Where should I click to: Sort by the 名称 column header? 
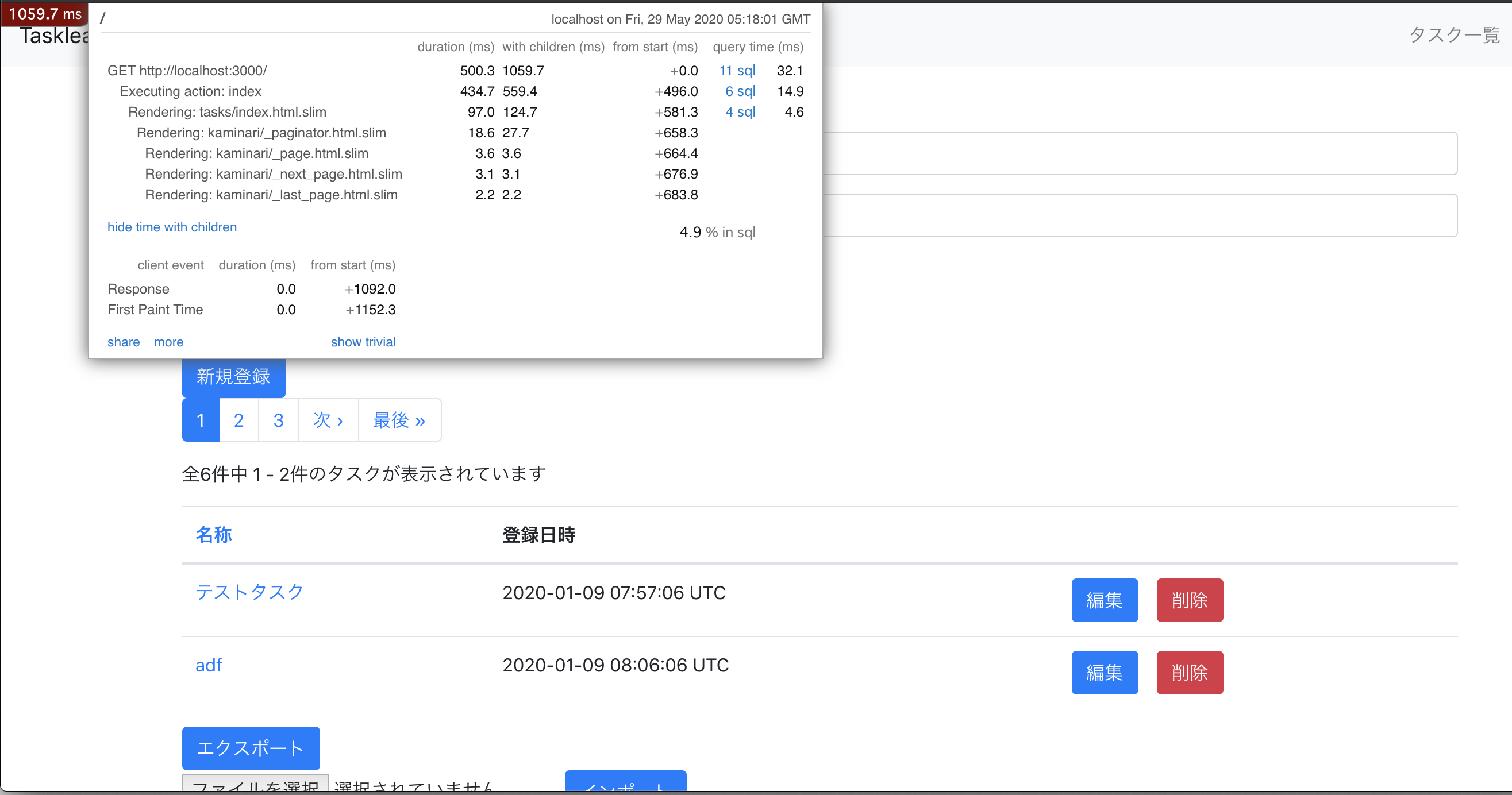click(x=214, y=534)
